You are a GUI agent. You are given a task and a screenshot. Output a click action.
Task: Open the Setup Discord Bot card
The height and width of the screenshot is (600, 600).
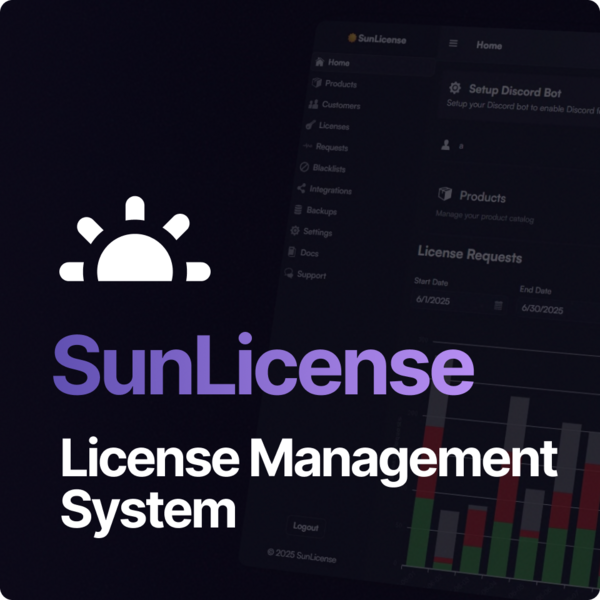click(x=520, y=96)
